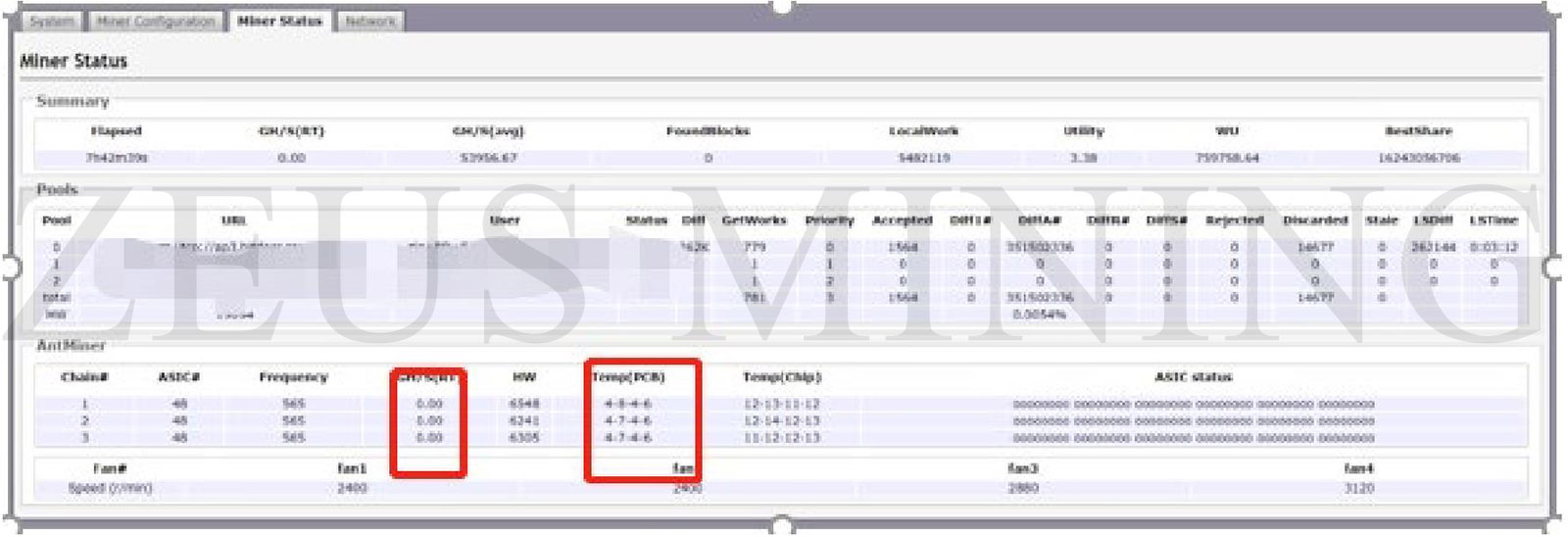Click the LSTime value for pool 0

(1493, 247)
